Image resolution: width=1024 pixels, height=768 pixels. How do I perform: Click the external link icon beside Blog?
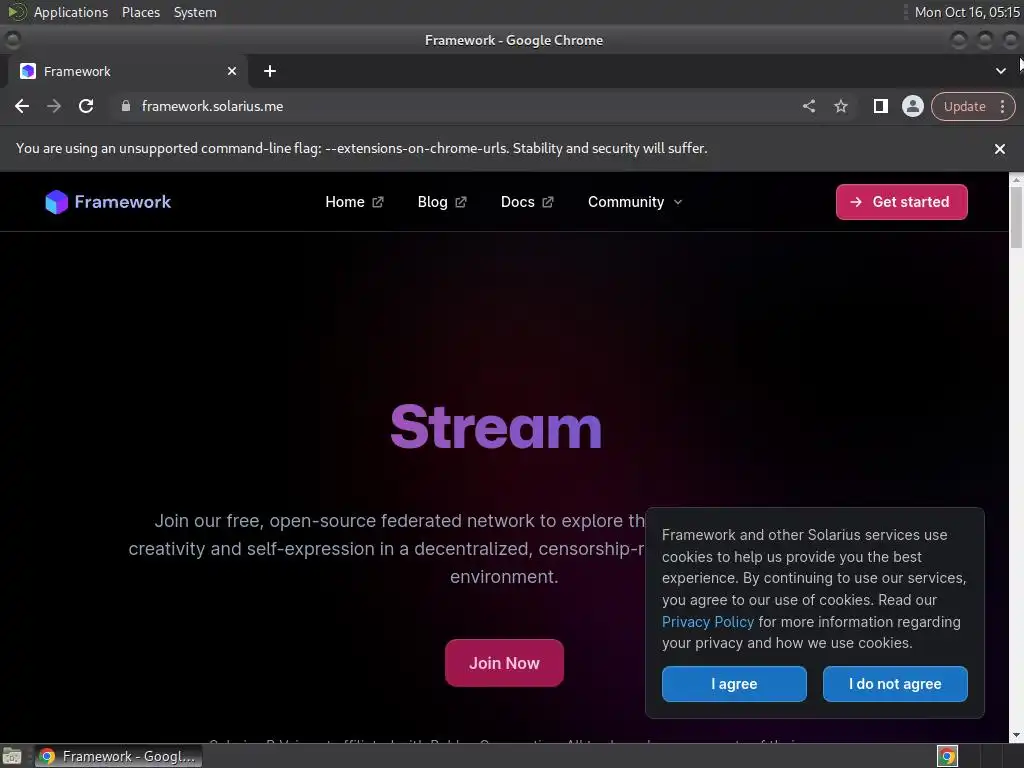pos(460,202)
